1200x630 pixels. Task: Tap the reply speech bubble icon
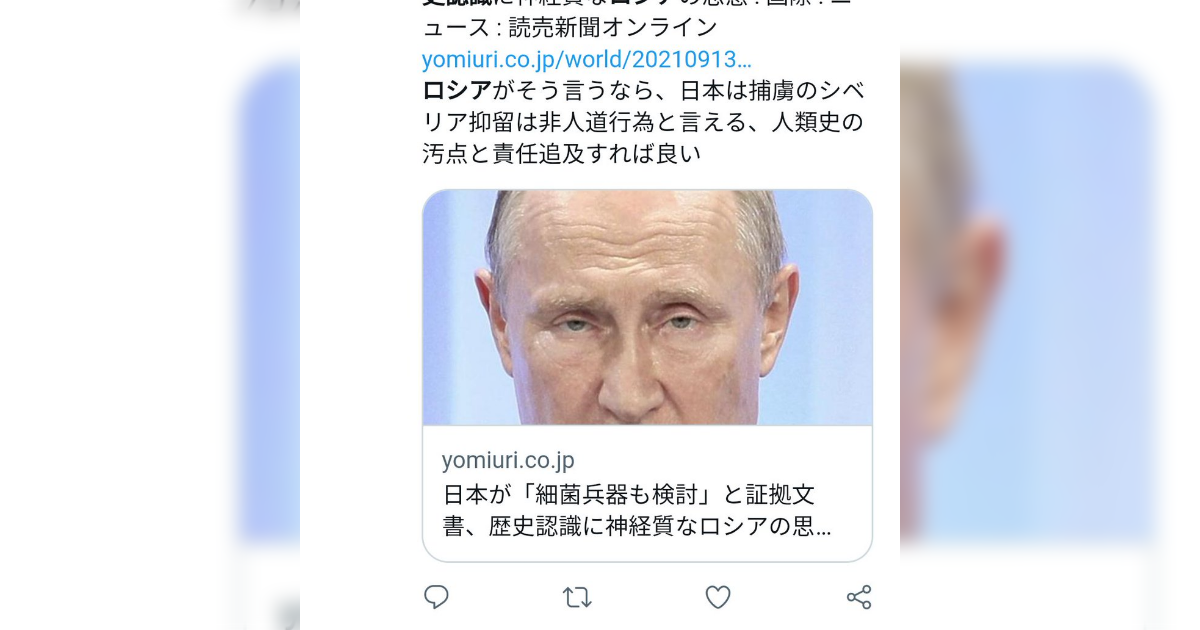(436, 597)
